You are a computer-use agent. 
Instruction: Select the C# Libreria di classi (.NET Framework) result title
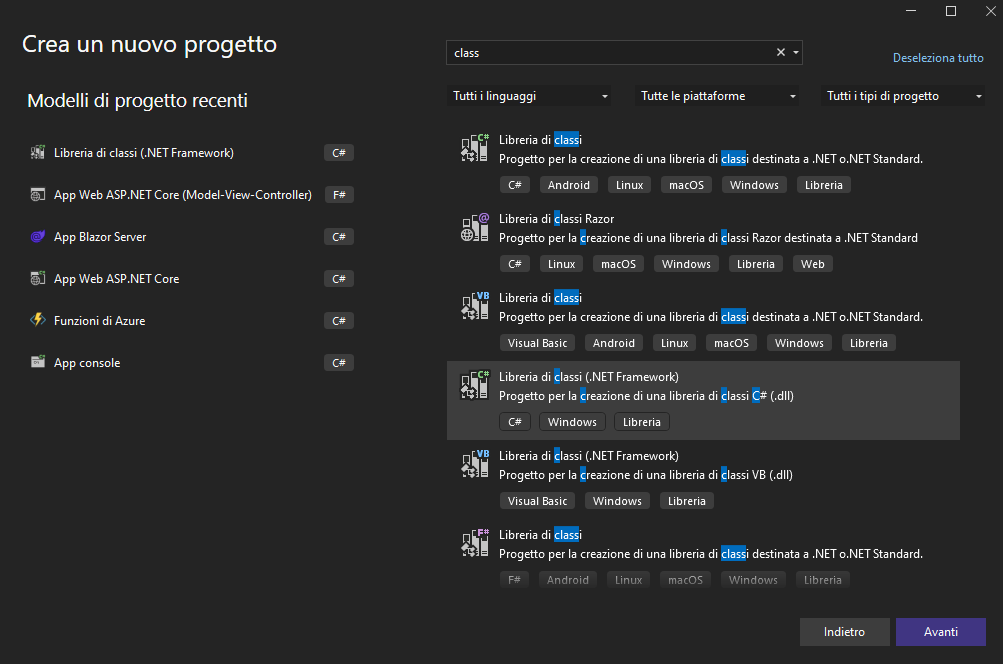pos(588,377)
